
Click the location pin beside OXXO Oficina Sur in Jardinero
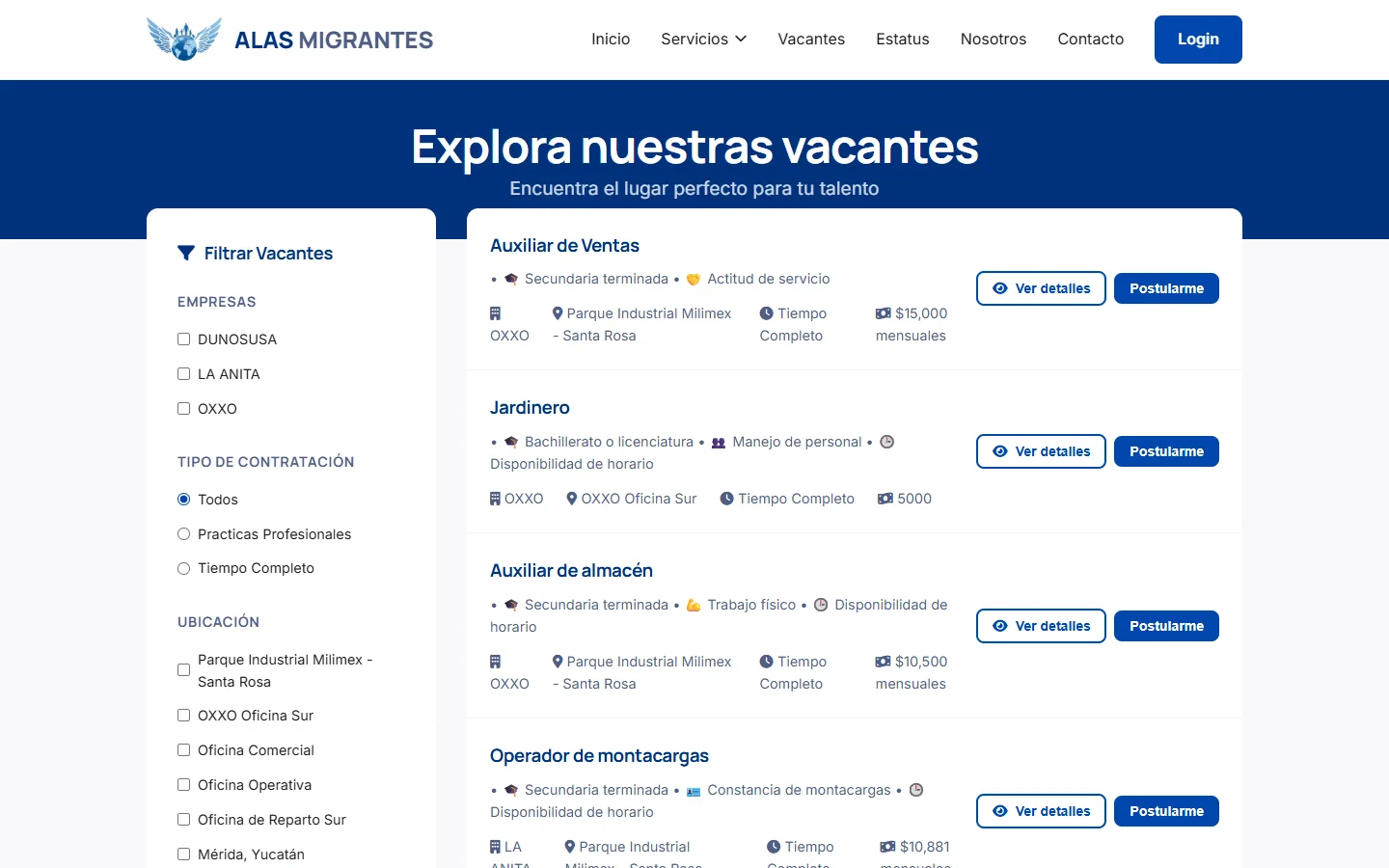(x=572, y=499)
